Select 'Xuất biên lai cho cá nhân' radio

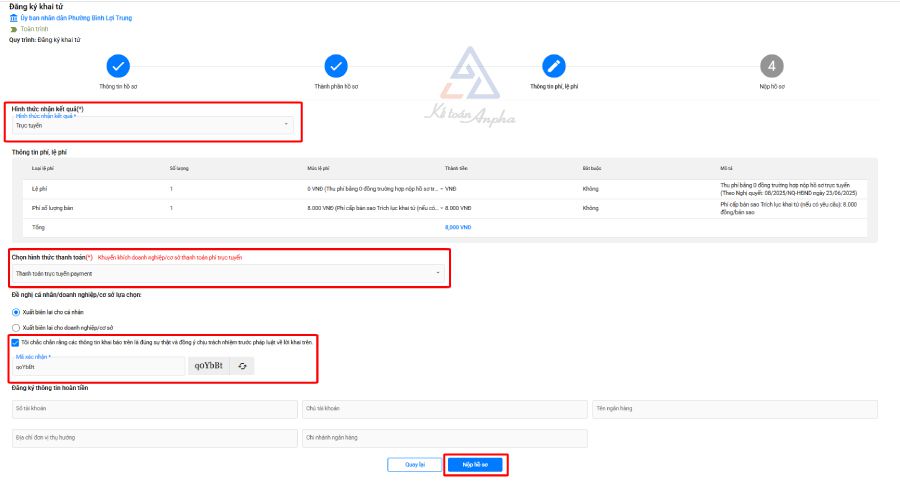pos(15,312)
